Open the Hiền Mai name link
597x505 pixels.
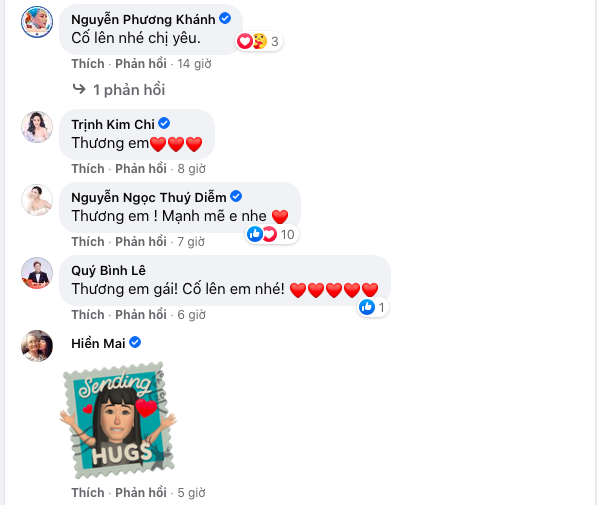click(x=98, y=343)
